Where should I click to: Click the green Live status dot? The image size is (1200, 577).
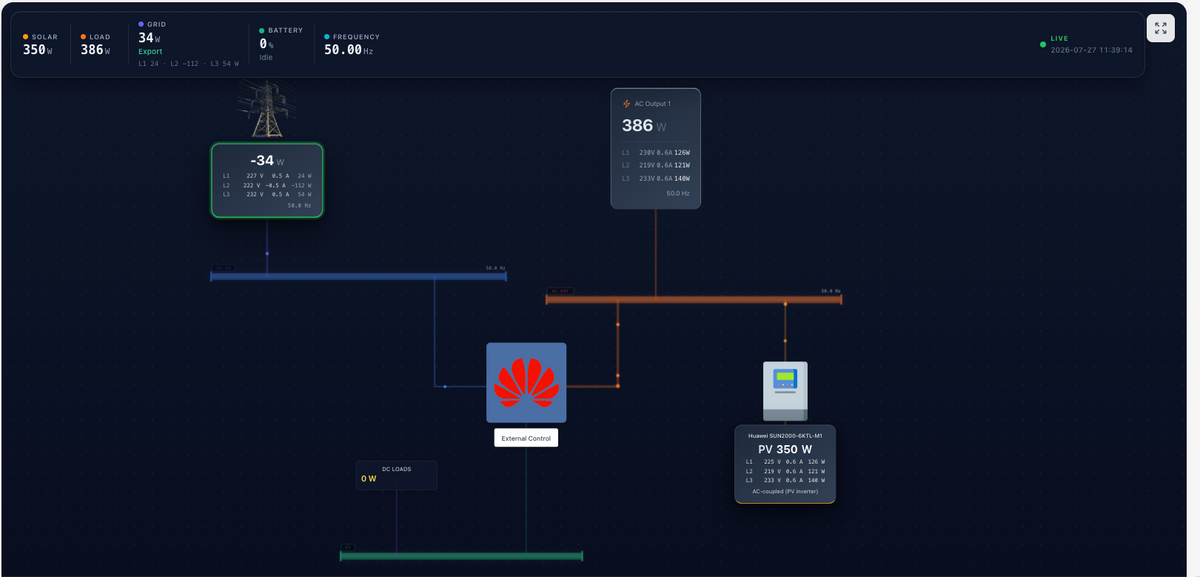click(x=1043, y=44)
